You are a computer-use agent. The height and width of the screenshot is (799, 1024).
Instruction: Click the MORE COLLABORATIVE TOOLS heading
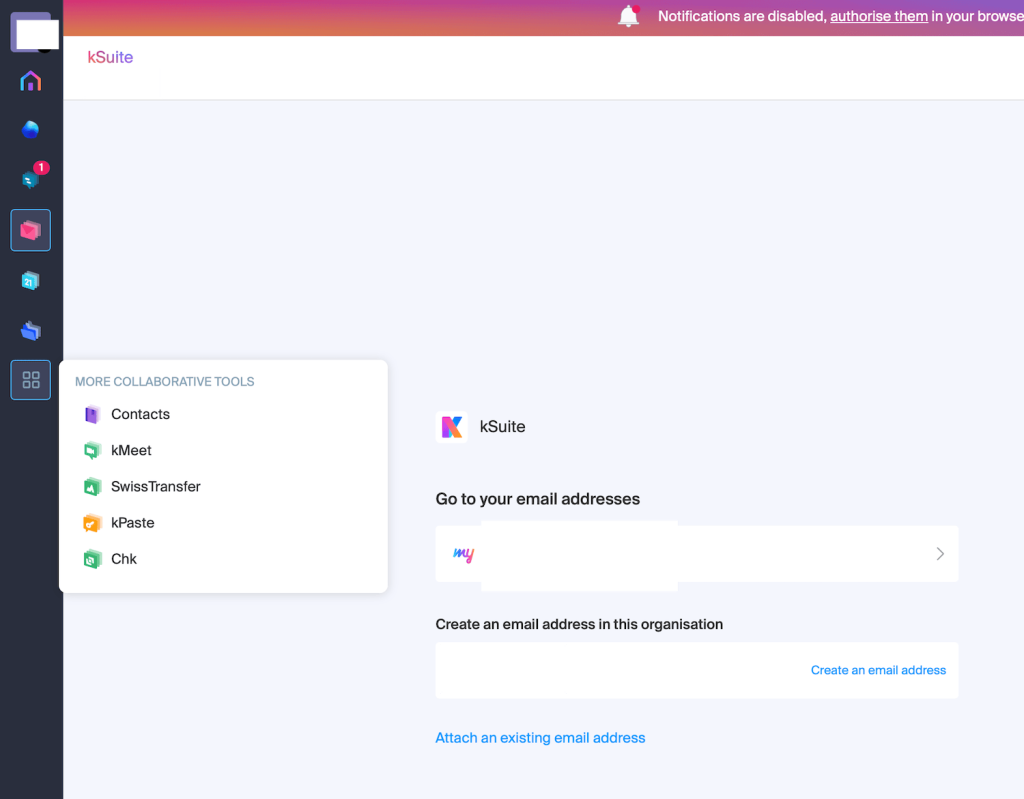click(165, 382)
